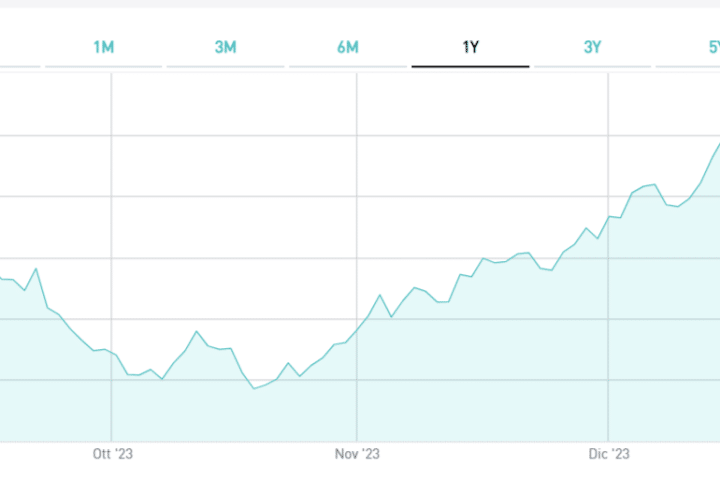Screen dimensions: 720x480
Task: Click the mid-October local peak on line
Action: 196,331
